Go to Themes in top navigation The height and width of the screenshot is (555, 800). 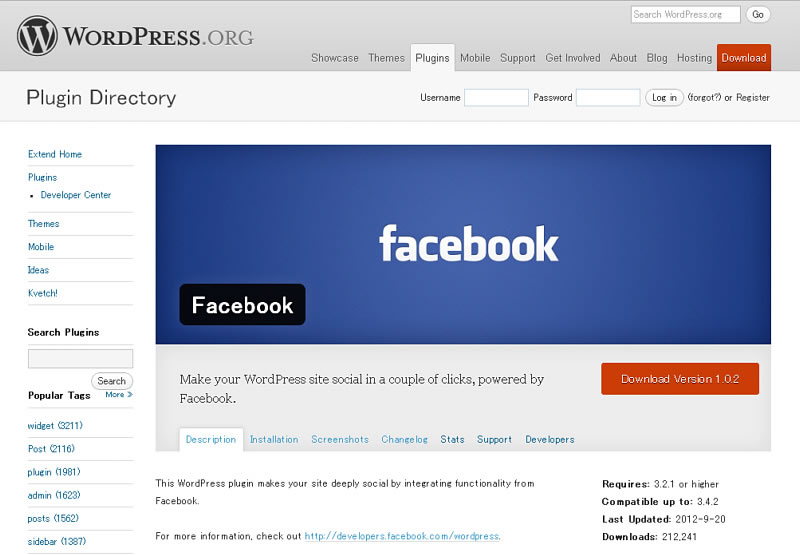point(386,58)
